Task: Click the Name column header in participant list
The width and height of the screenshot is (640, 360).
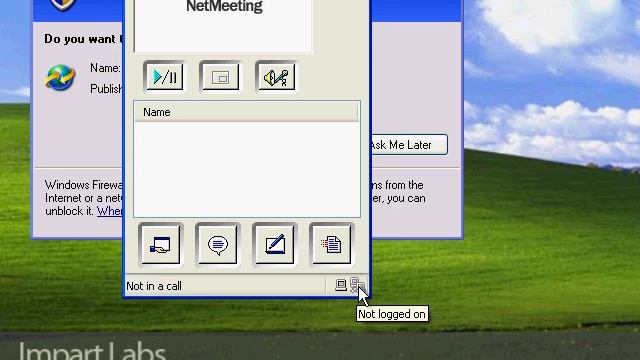Action: coord(246,112)
